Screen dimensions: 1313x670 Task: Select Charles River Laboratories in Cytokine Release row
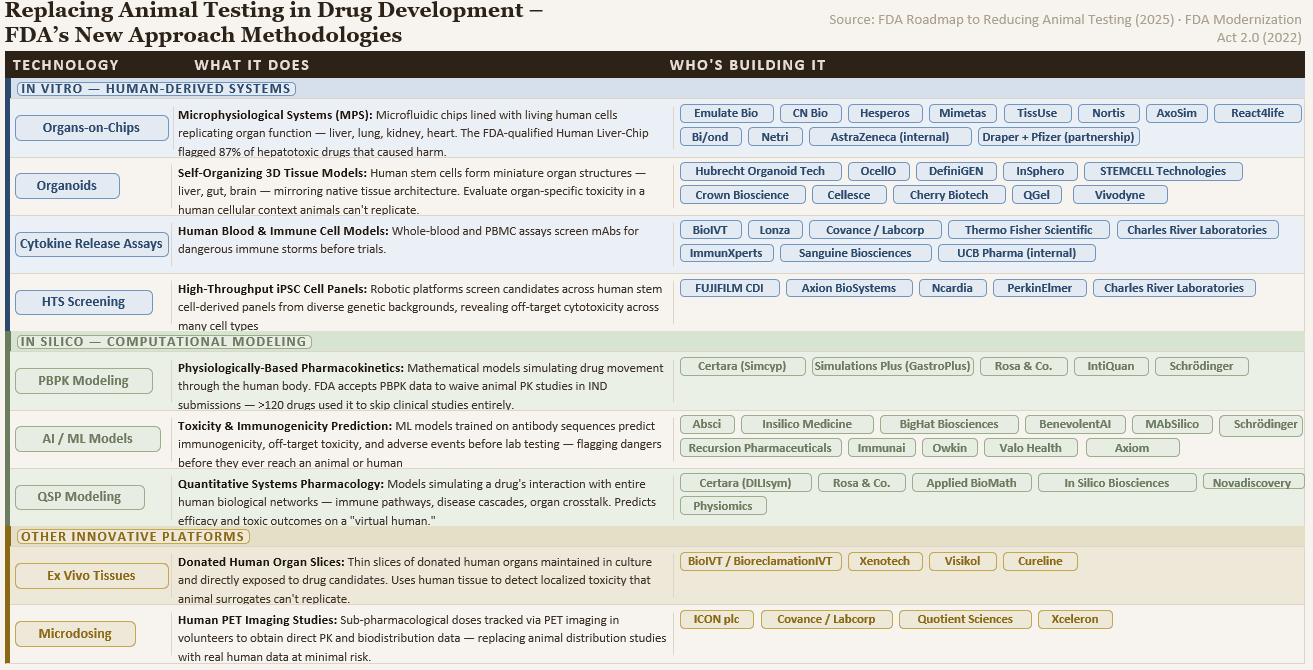(x=1196, y=230)
